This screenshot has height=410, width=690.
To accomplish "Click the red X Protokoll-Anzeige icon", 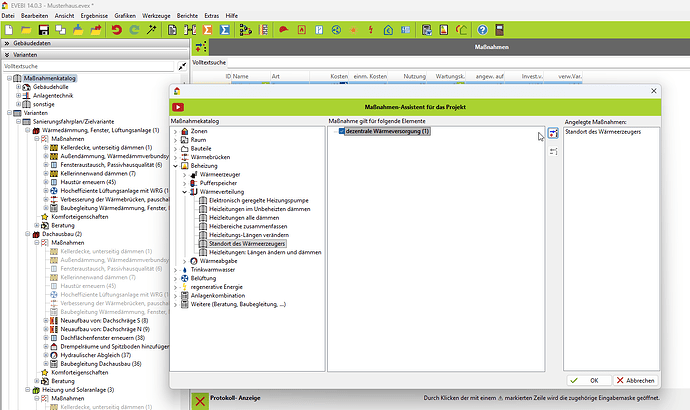I will click(x=201, y=400).
